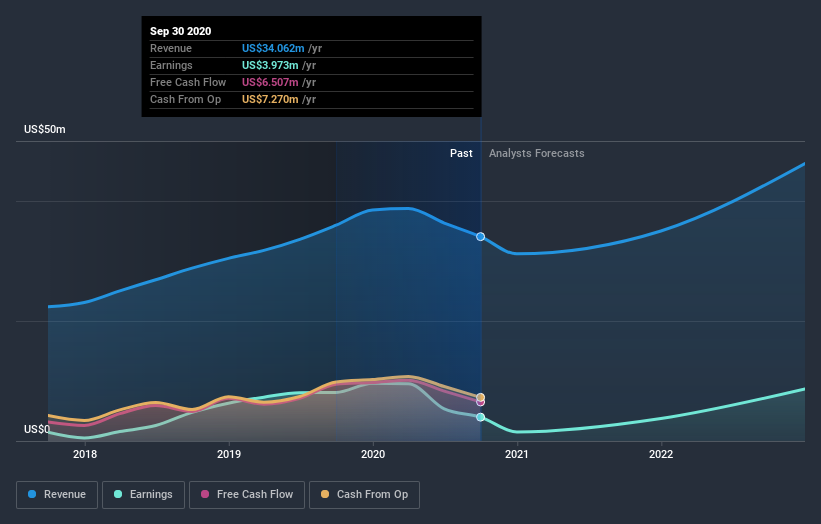Click the 2022 x-axis label
821x524 pixels.
pyautogui.click(x=661, y=454)
